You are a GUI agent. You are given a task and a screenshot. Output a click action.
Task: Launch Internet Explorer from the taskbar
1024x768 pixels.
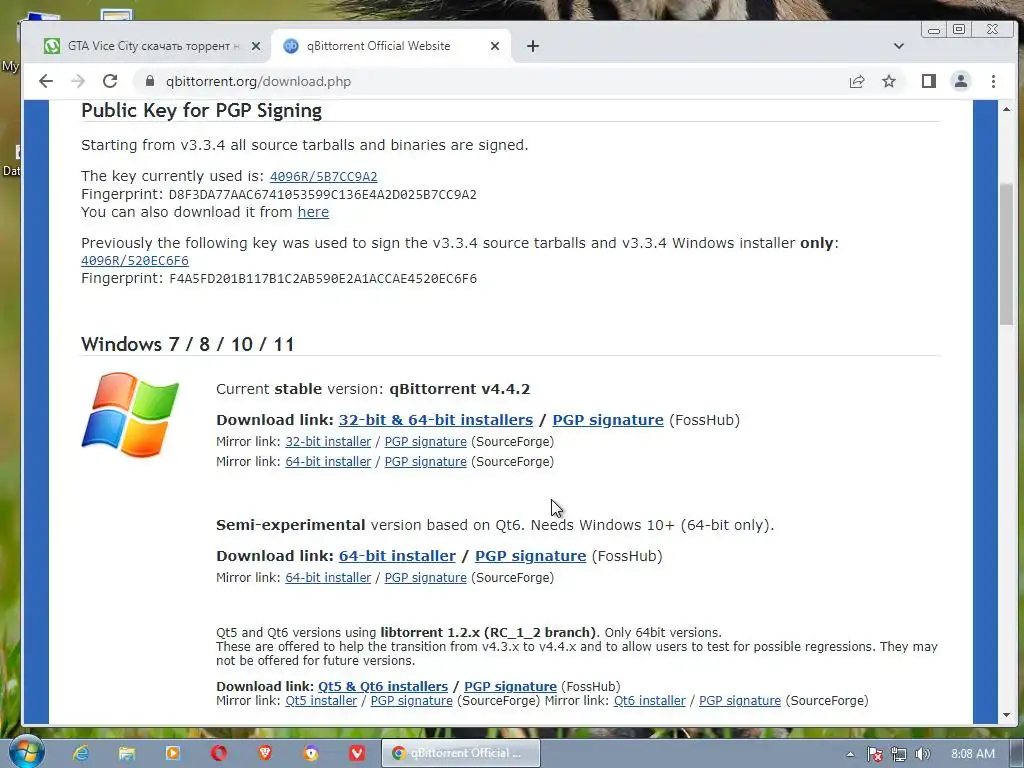(80, 753)
